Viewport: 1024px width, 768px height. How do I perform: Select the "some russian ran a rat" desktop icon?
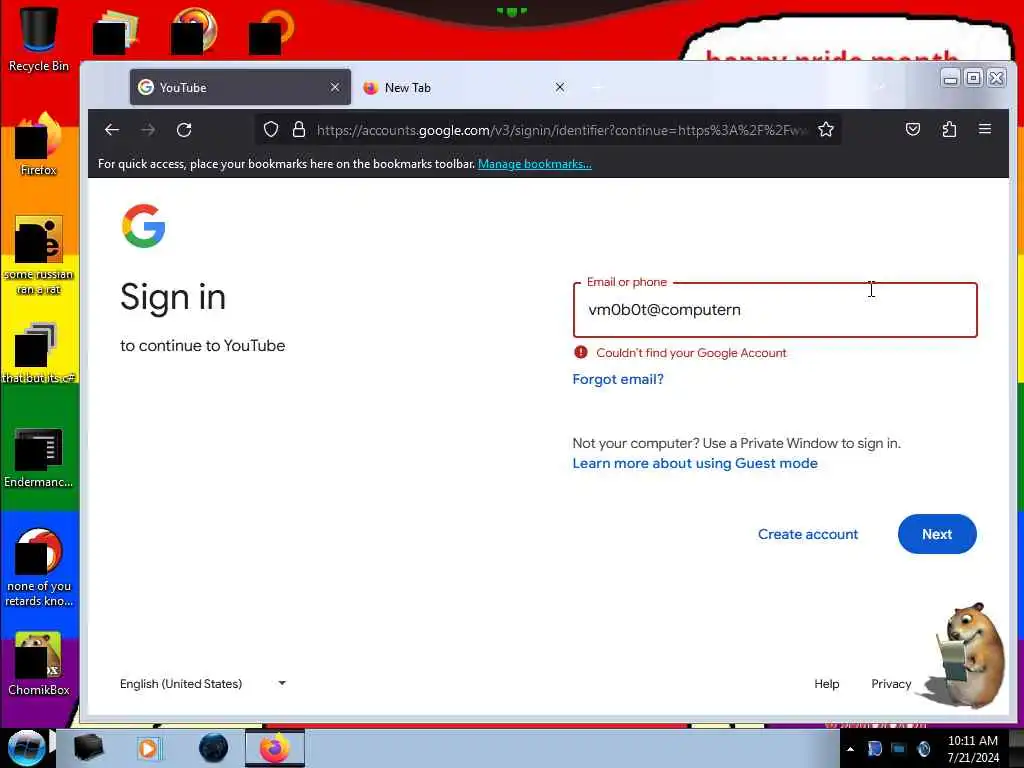coord(39,255)
